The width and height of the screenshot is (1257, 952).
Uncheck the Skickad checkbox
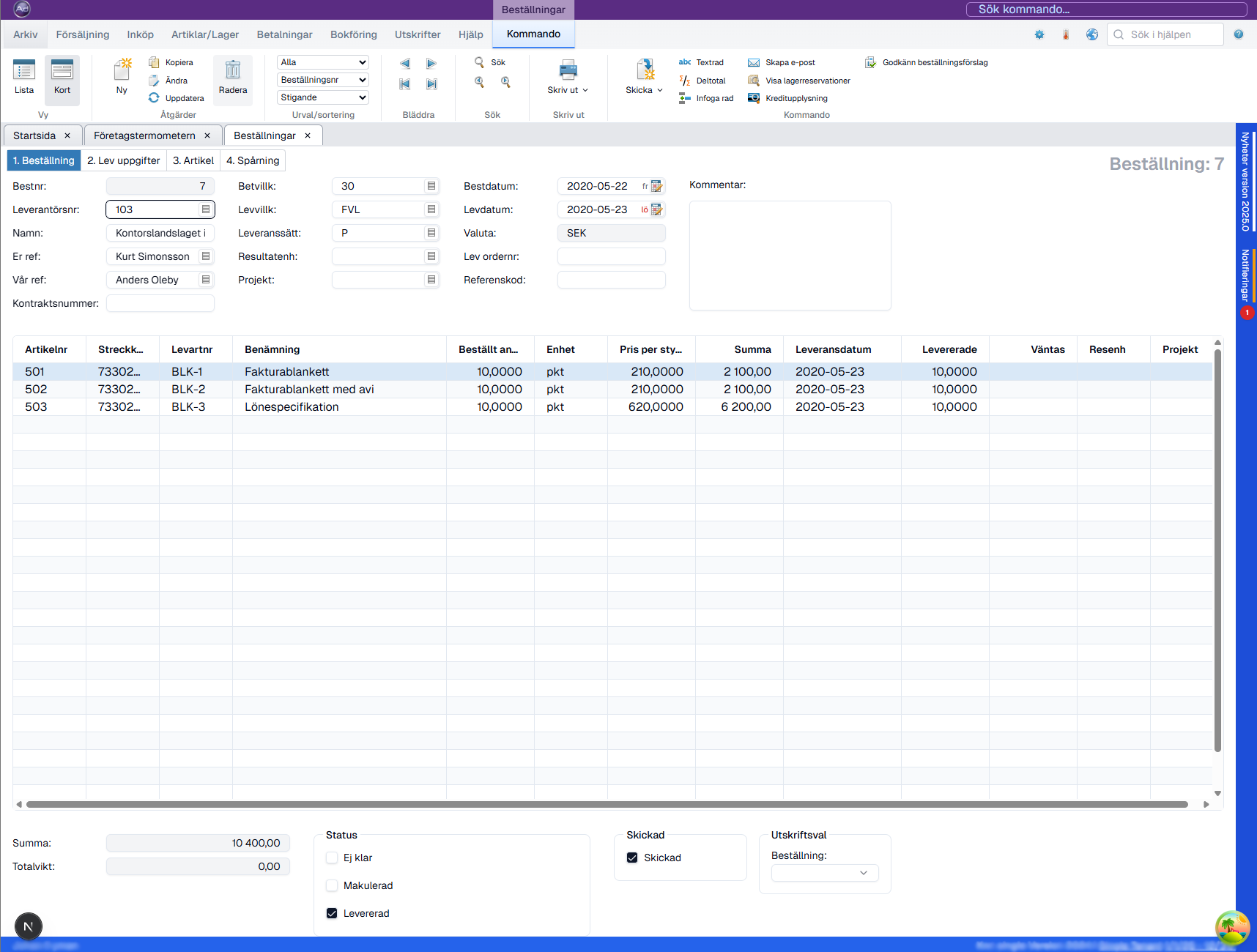(632, 858)
